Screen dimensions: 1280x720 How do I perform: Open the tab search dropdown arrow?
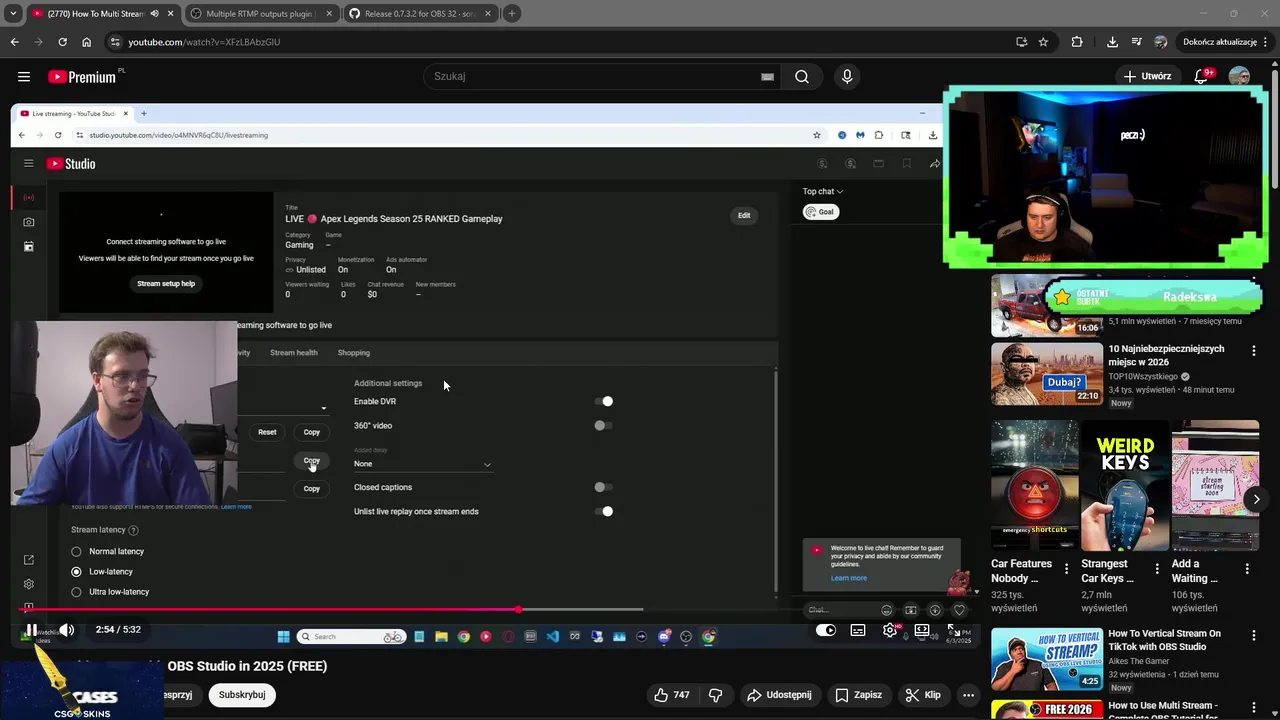[x=13, y=13]
